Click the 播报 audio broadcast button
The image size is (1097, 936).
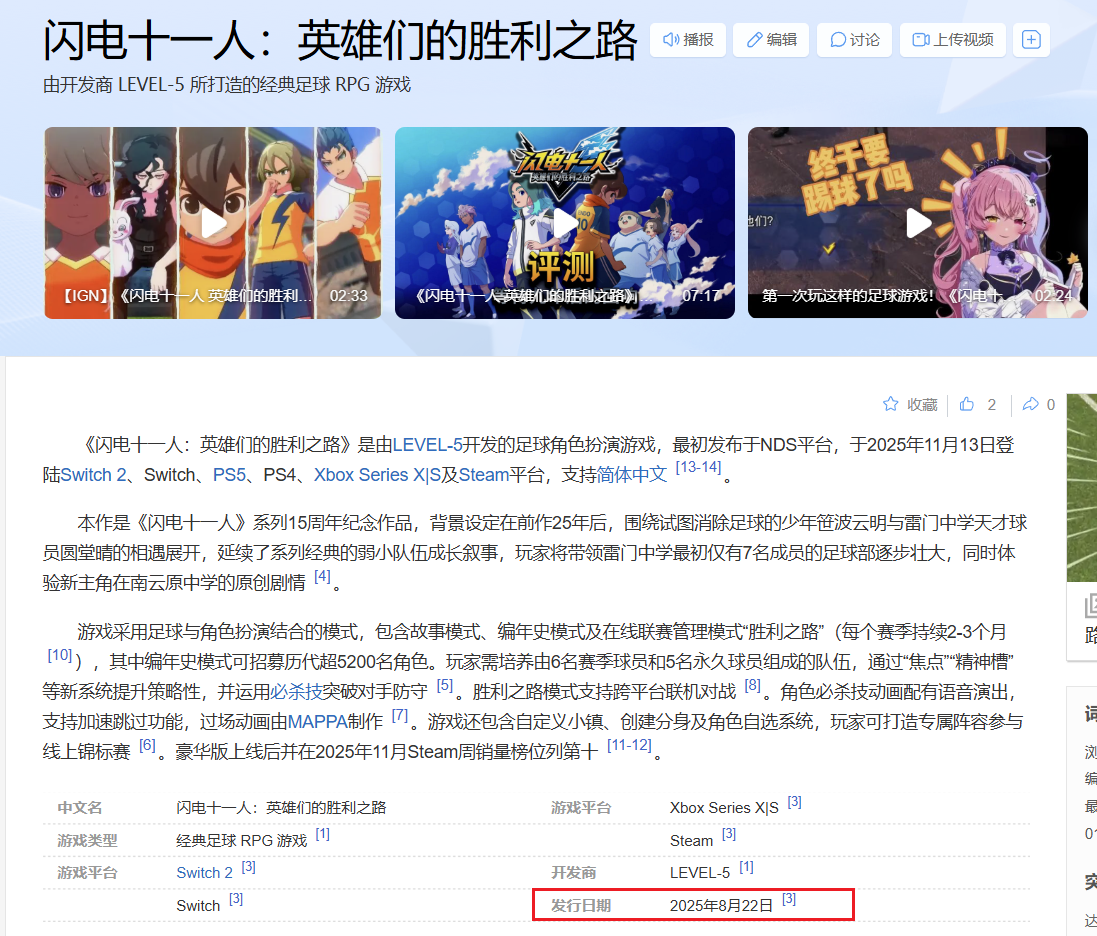coord(687,40)
